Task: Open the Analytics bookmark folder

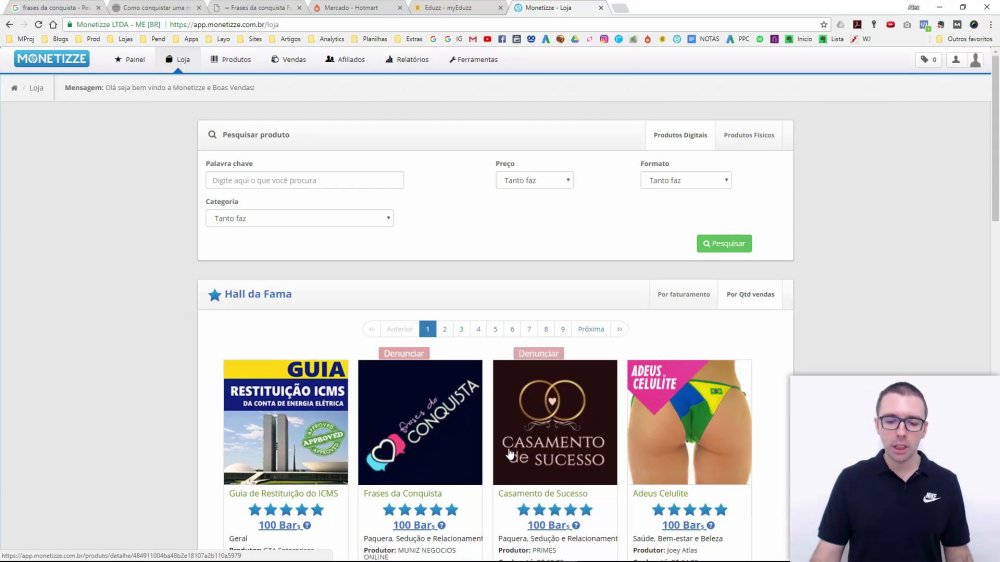Action: (326, 39)
